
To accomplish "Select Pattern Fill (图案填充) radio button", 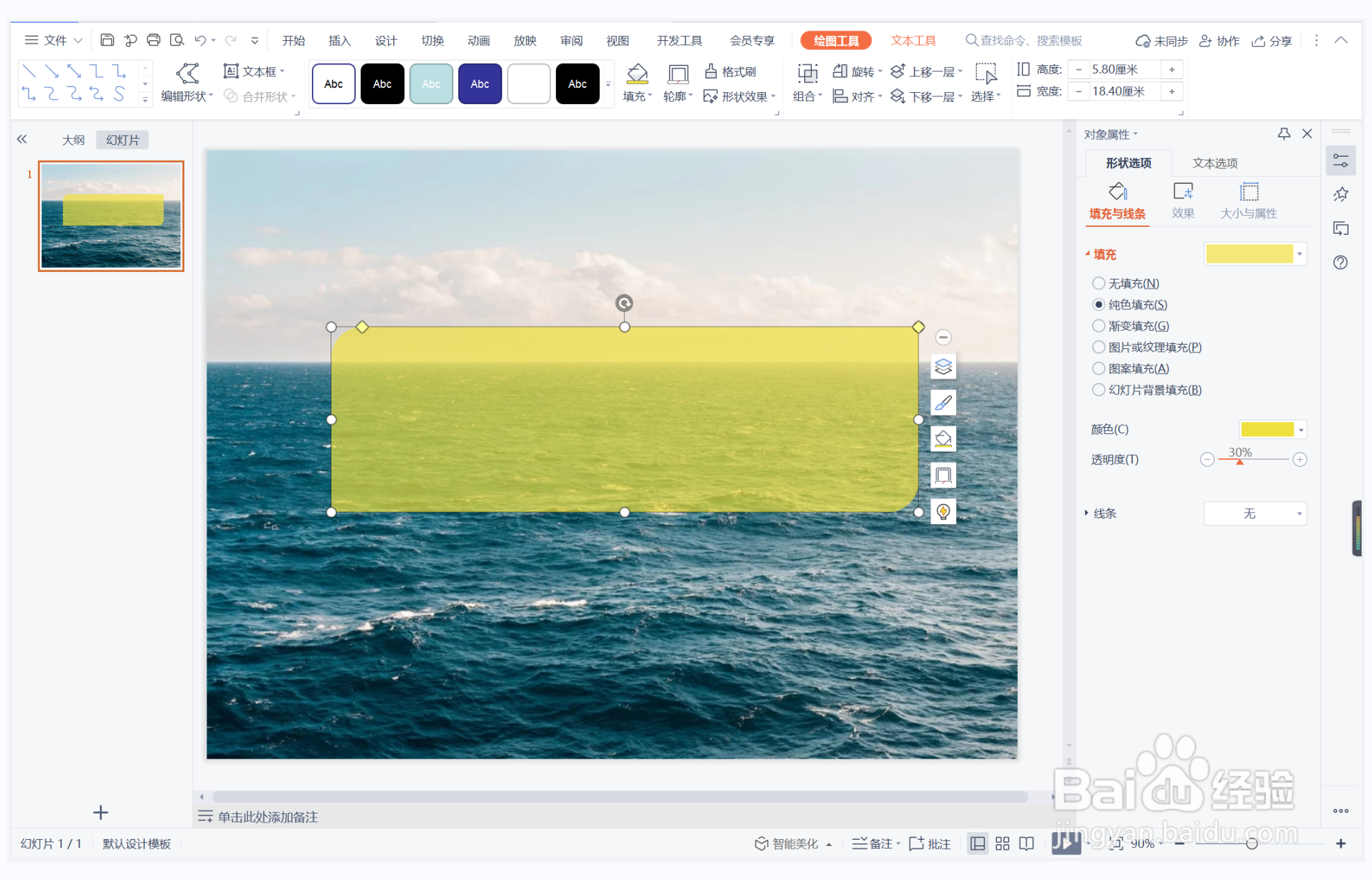I will [x=1098, y=368].
